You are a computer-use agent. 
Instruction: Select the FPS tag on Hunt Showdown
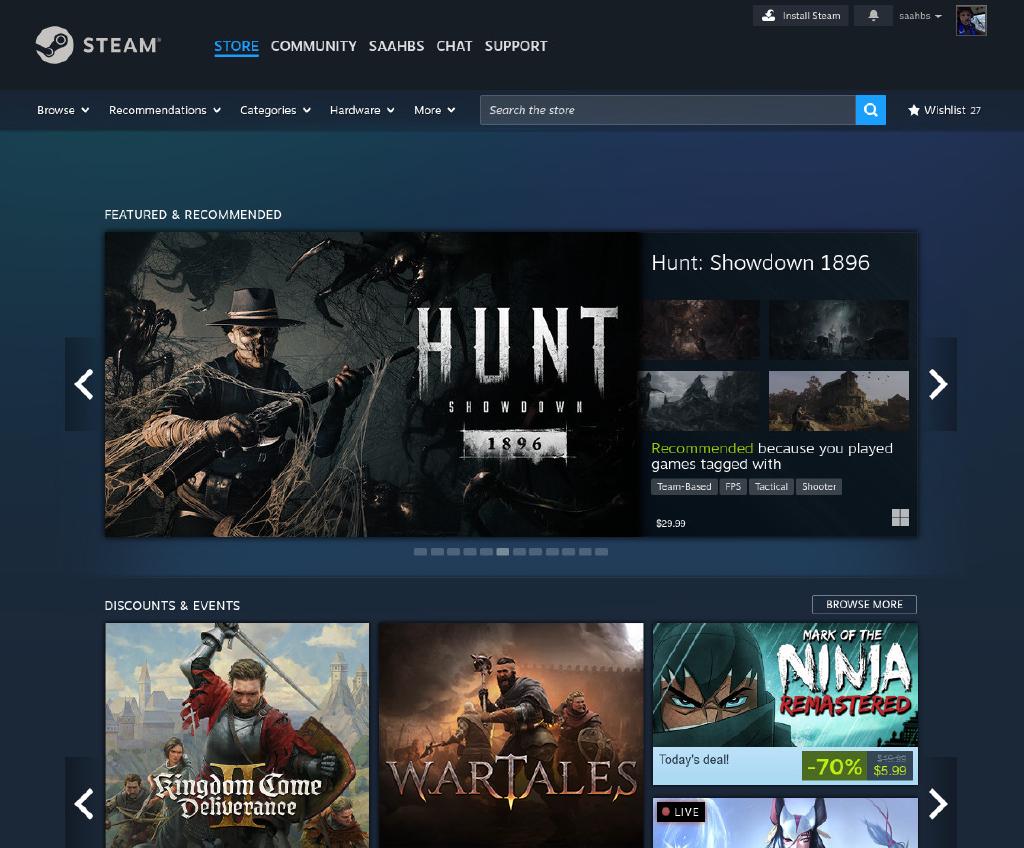[733, 487]
